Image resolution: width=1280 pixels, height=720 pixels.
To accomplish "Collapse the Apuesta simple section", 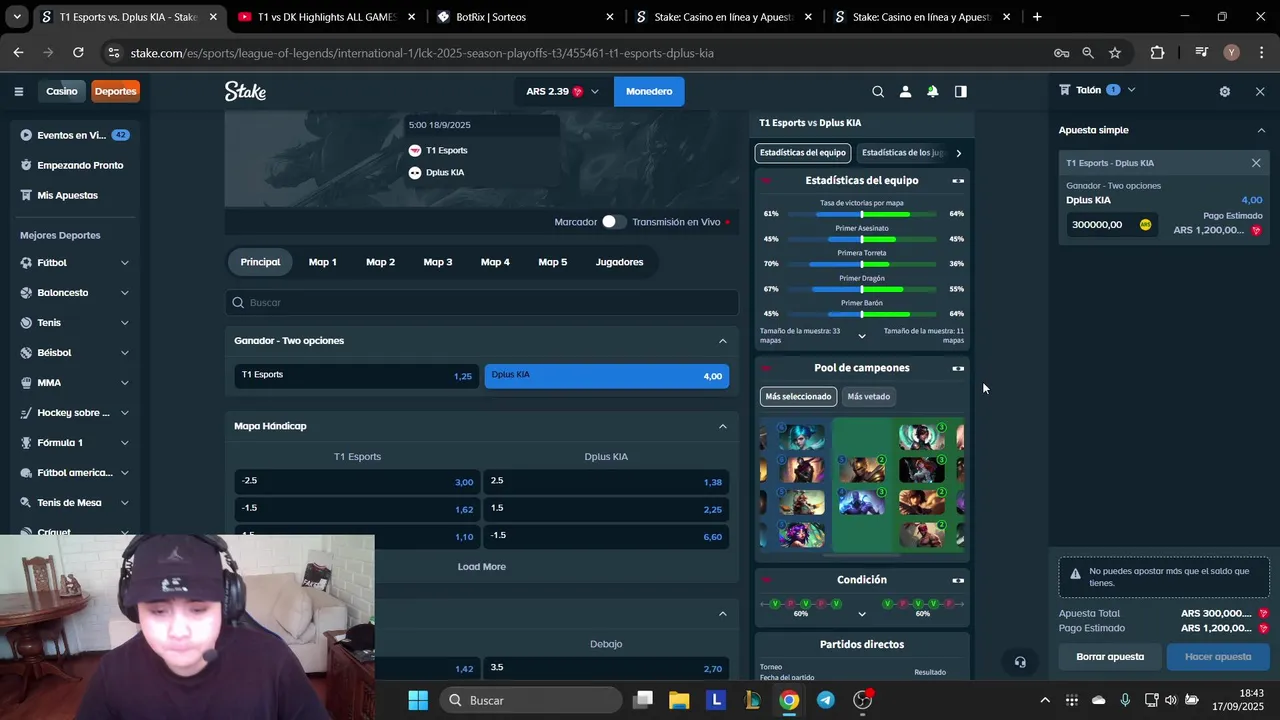I will pyautogui.click(x=1261, y=130).
